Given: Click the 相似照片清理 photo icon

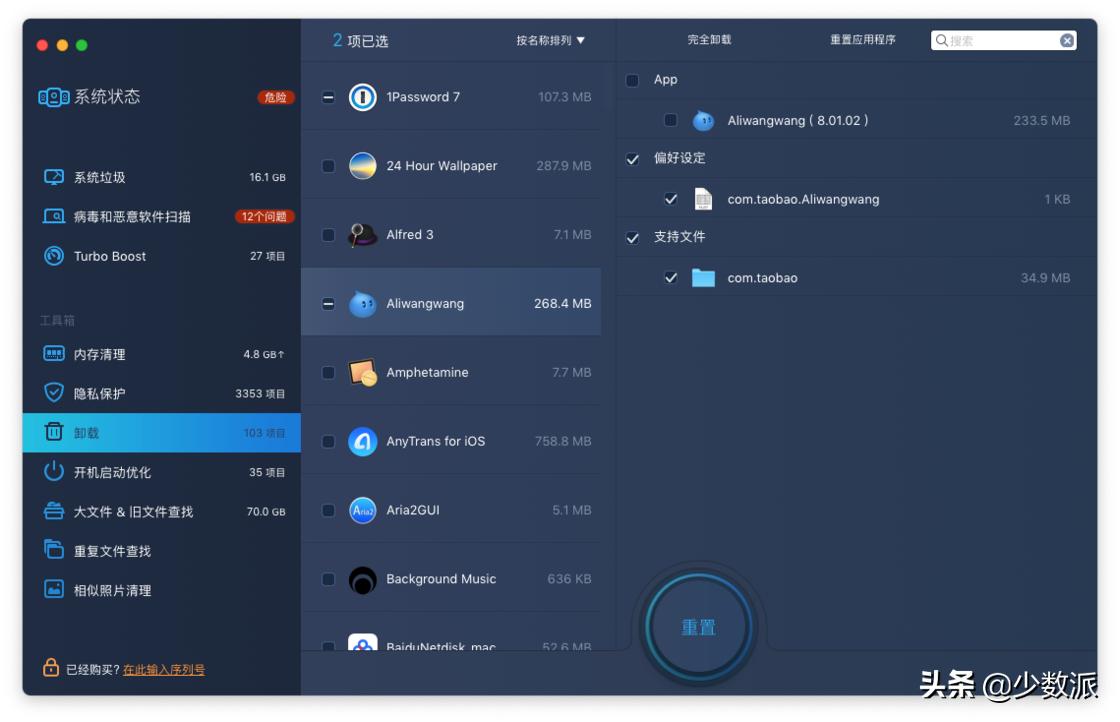Looking at the screenshot, I should [54, 589].
